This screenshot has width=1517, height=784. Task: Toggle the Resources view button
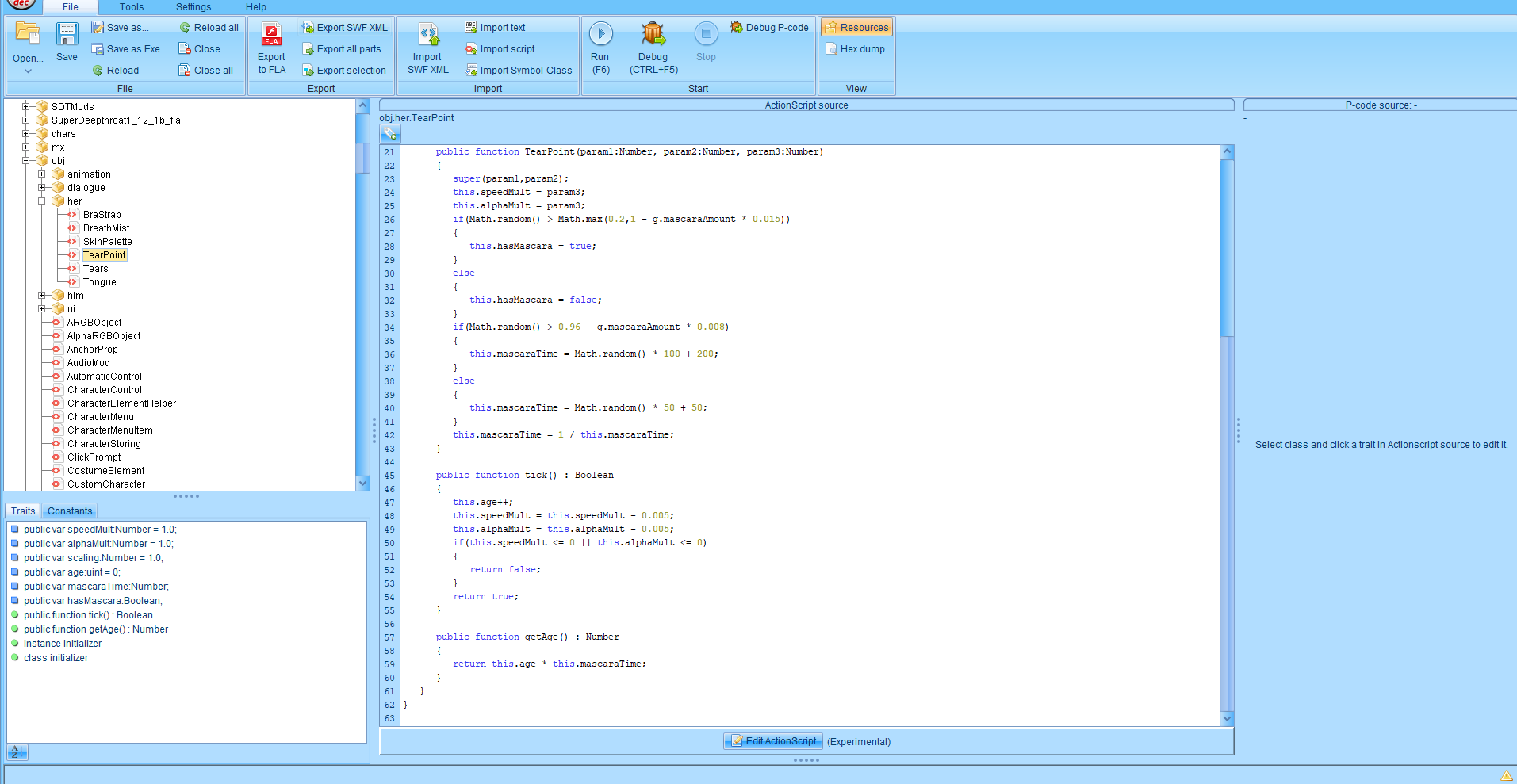coord(856,27)
